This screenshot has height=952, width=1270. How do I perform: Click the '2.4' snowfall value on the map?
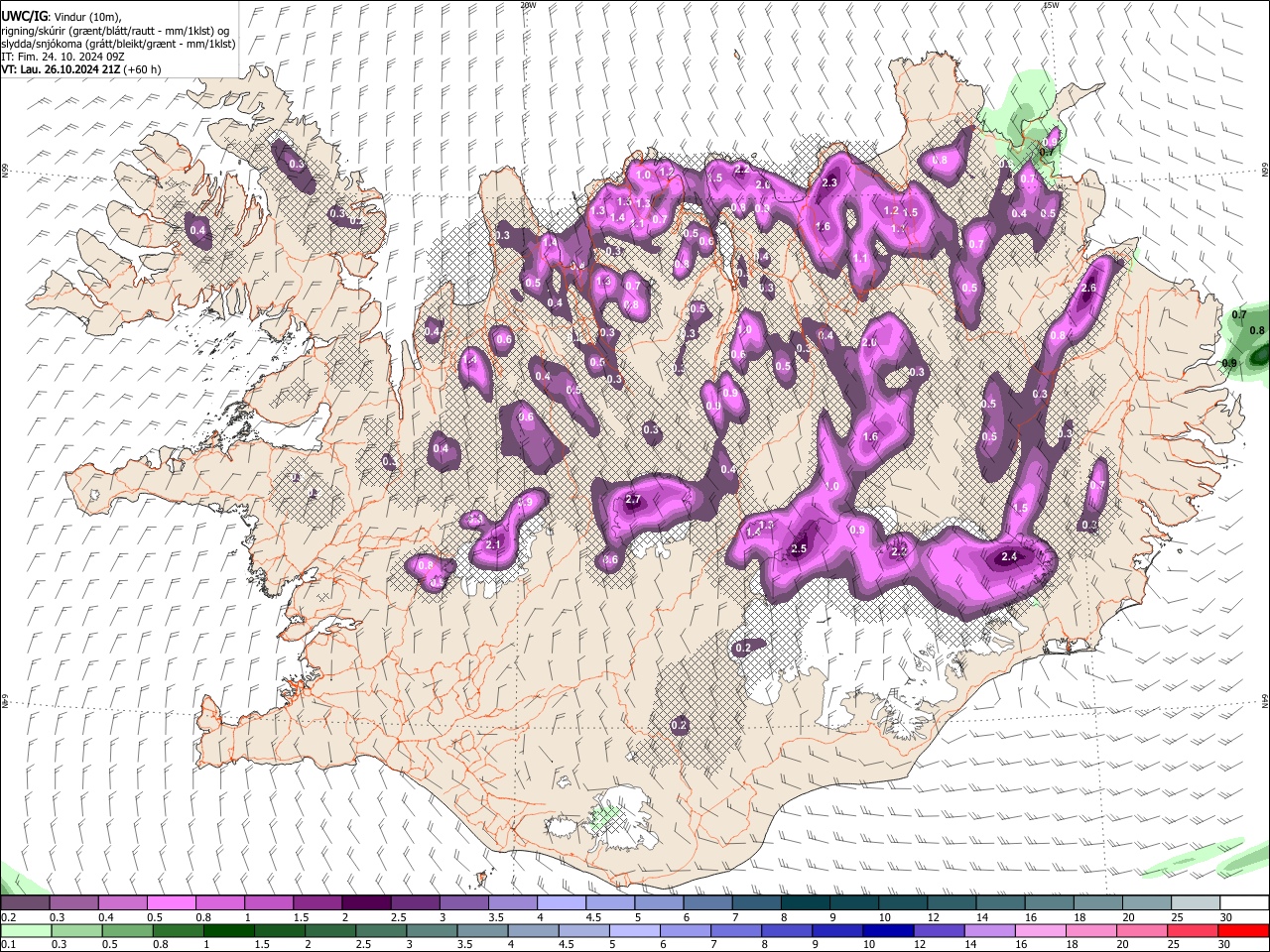[1009, 557]
